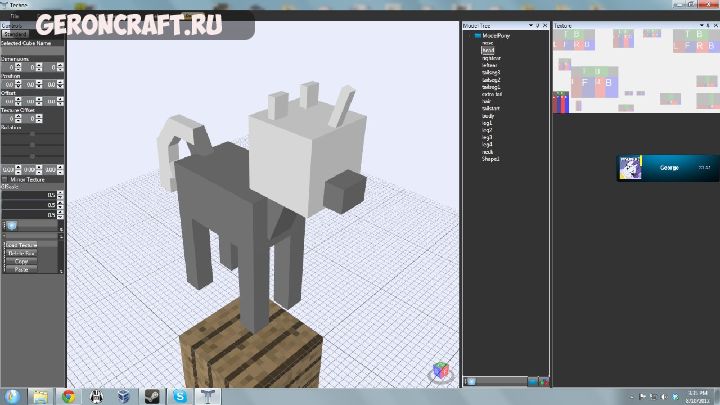Increase the third Dimensions value
The height and width of the screenshot is (405, 720).
(x=60, y=65)
